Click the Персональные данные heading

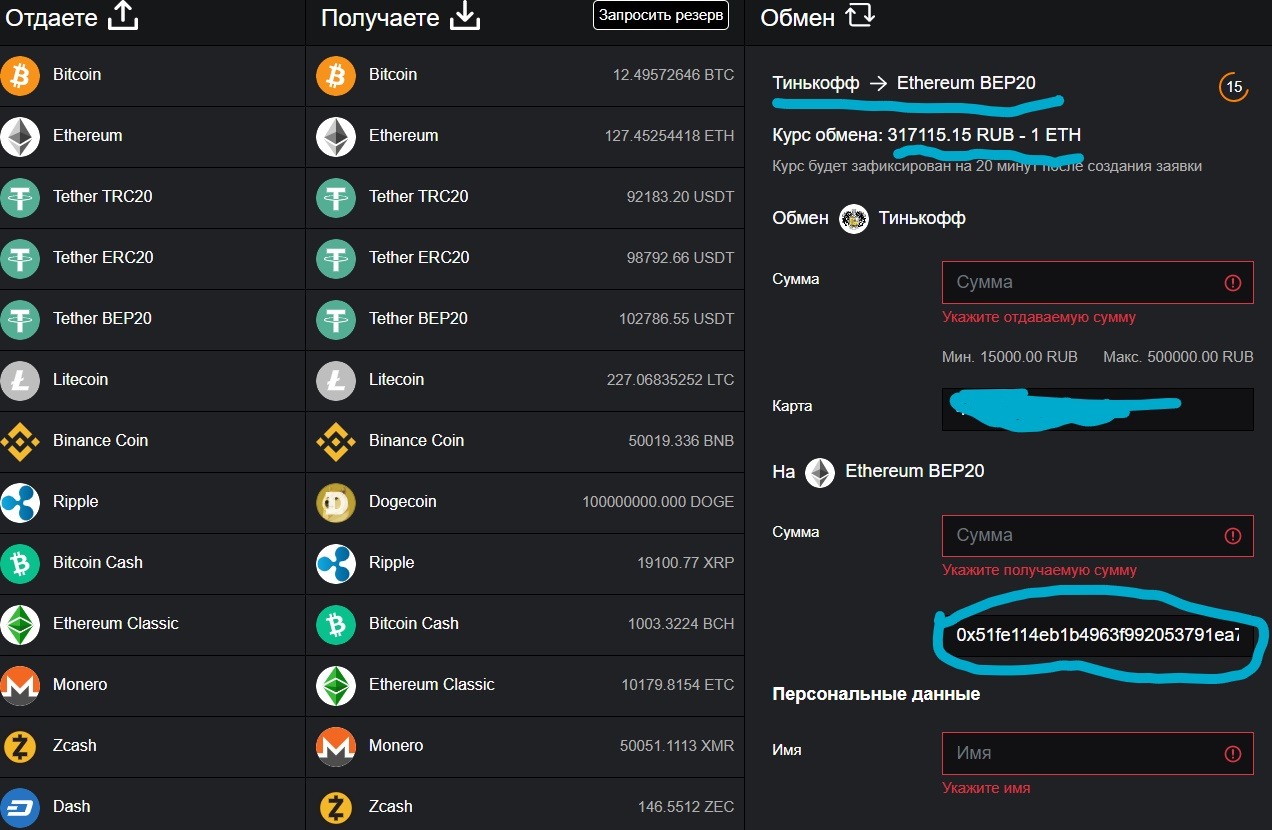876,694
